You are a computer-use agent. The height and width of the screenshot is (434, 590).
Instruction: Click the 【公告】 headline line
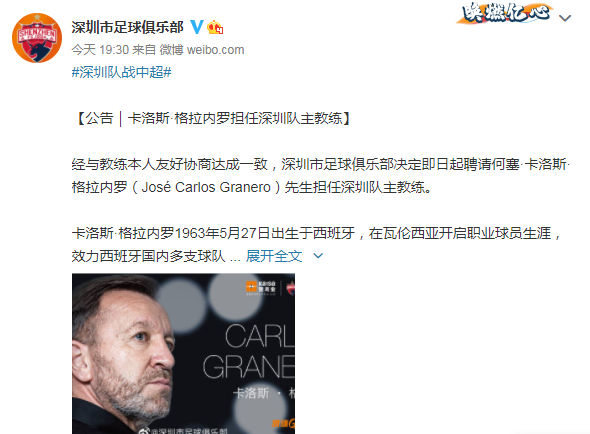(213, 118)
